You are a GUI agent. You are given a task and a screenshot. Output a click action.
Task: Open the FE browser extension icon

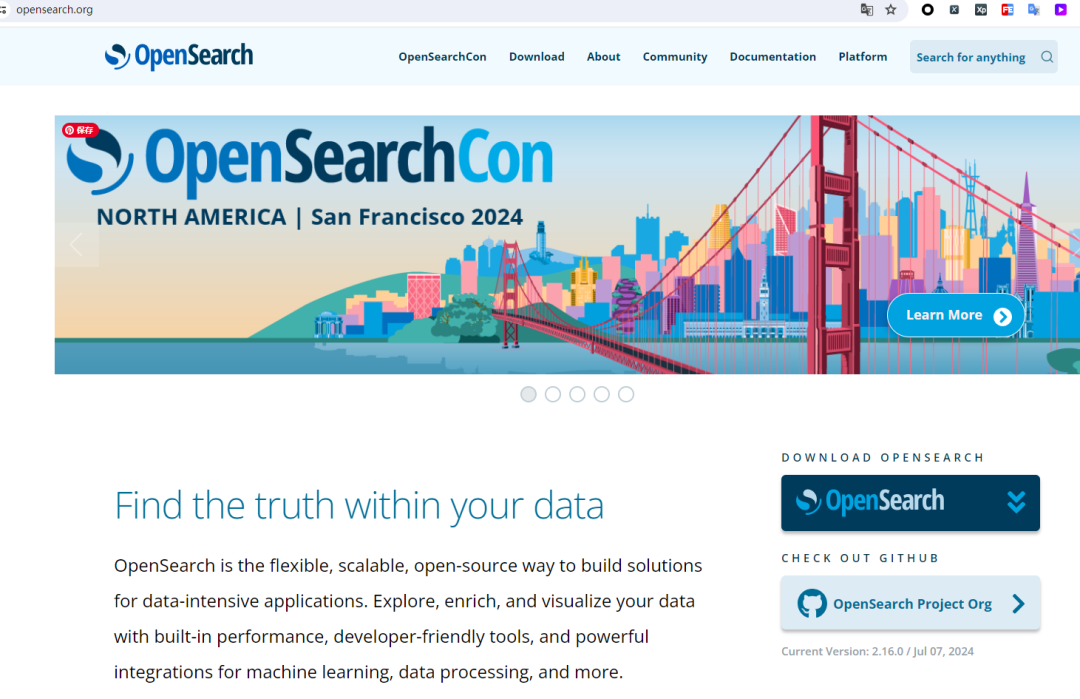tap(1007, 10)
